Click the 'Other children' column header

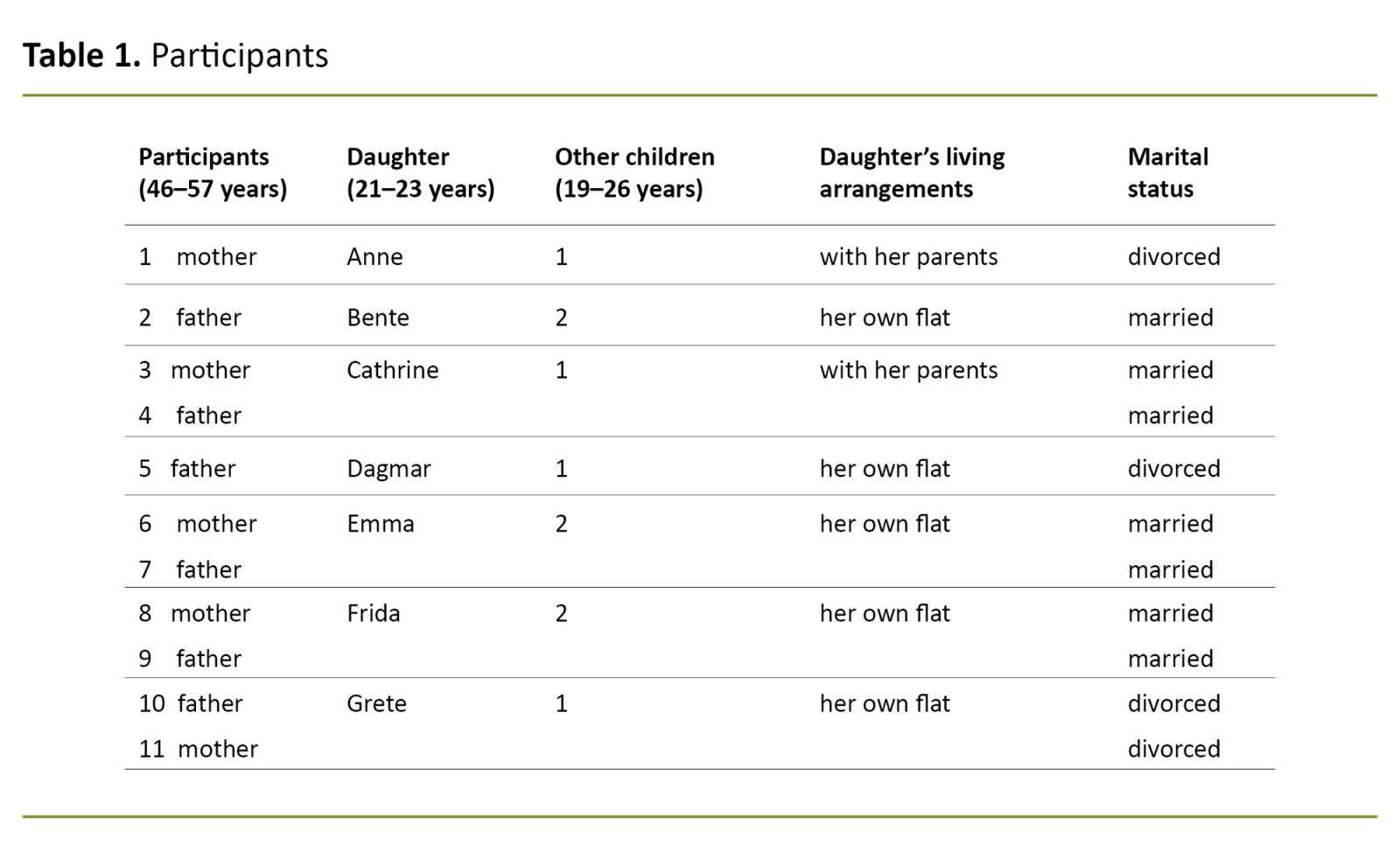pos(634,173)
